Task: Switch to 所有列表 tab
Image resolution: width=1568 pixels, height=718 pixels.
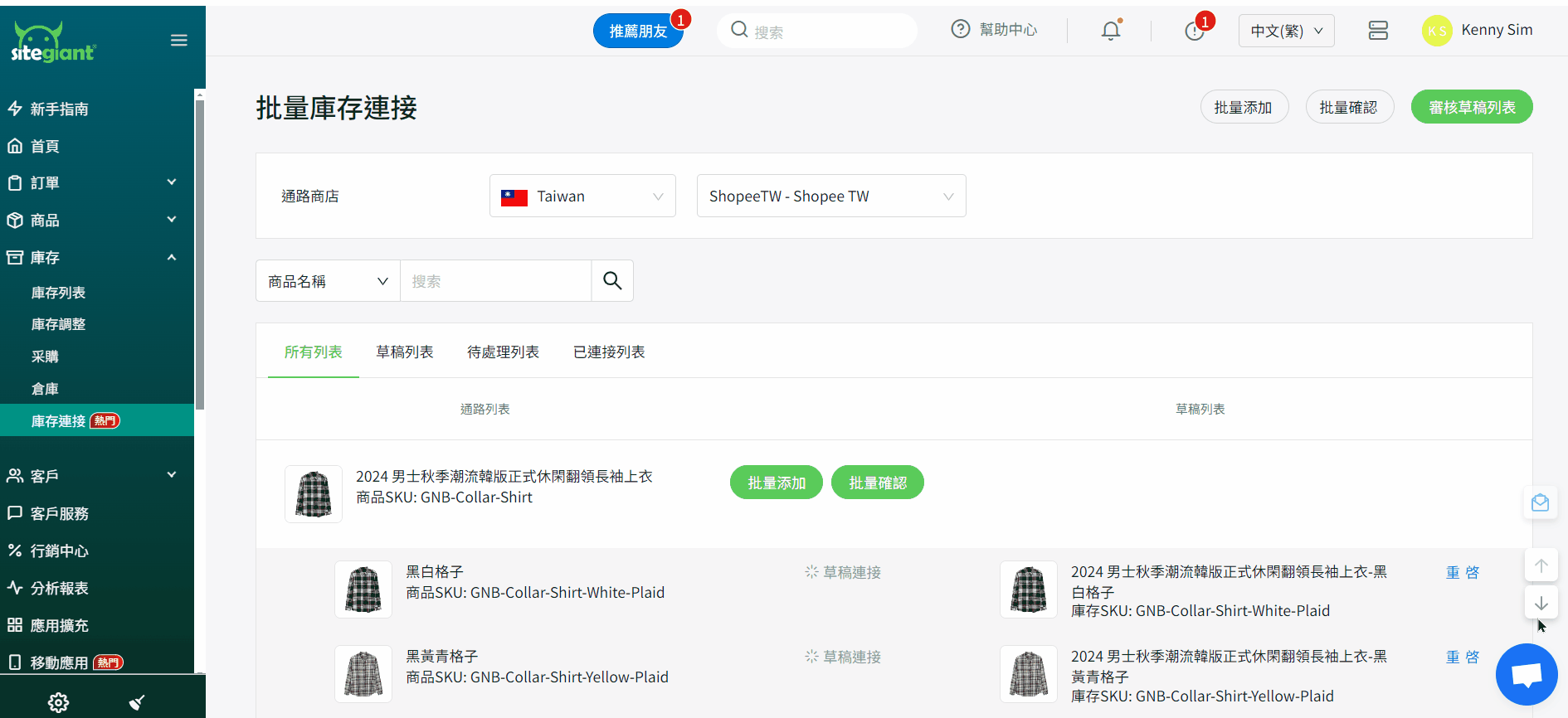Action: point(313,352)
